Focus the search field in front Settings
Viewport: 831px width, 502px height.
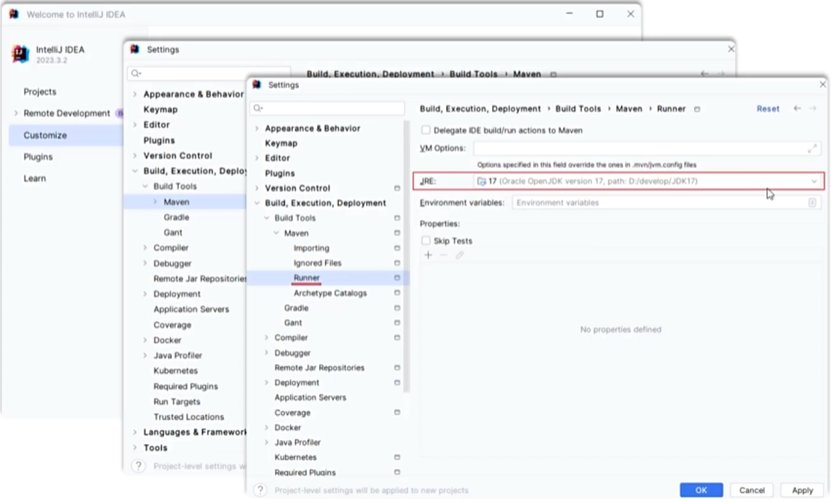click(328, 108)
